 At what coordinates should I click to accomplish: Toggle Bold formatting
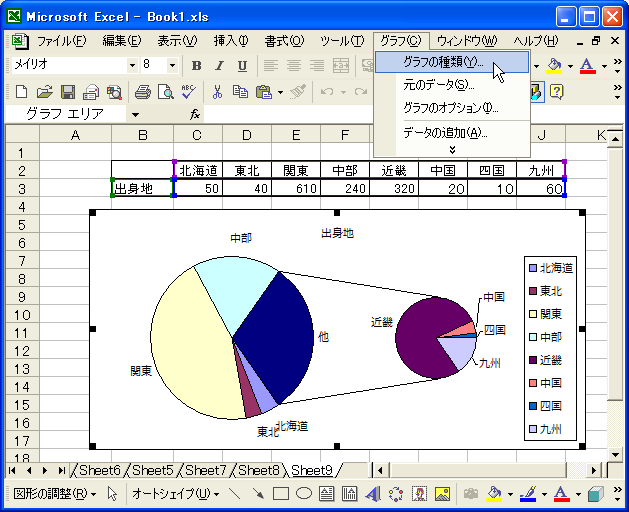[x=196, y=65]
